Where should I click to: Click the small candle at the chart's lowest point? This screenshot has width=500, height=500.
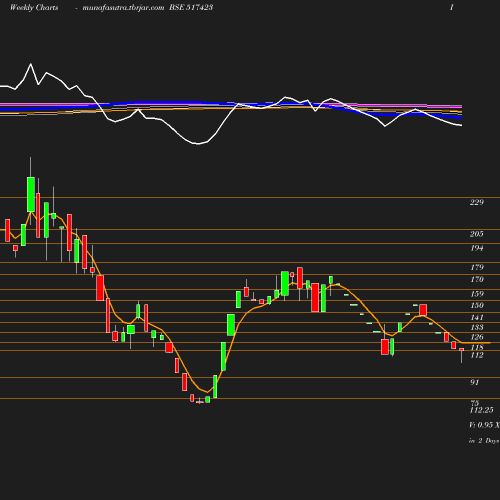point(200,402)
